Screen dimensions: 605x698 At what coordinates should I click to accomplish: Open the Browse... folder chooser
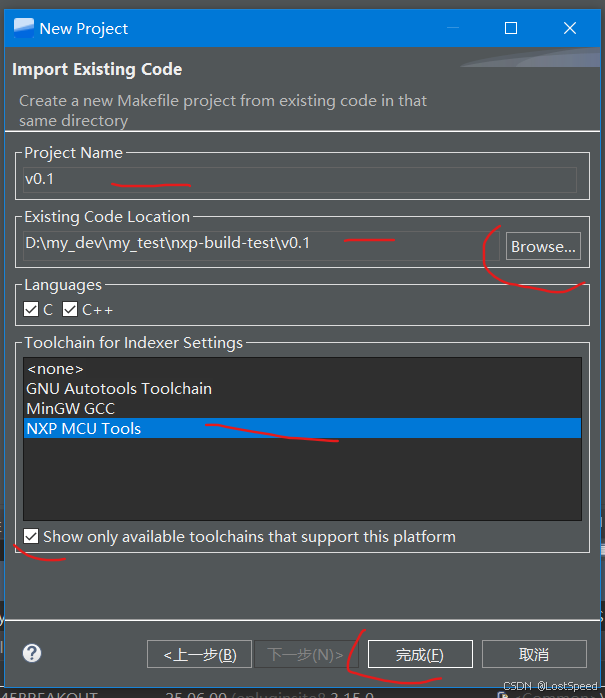pos(543,246)
